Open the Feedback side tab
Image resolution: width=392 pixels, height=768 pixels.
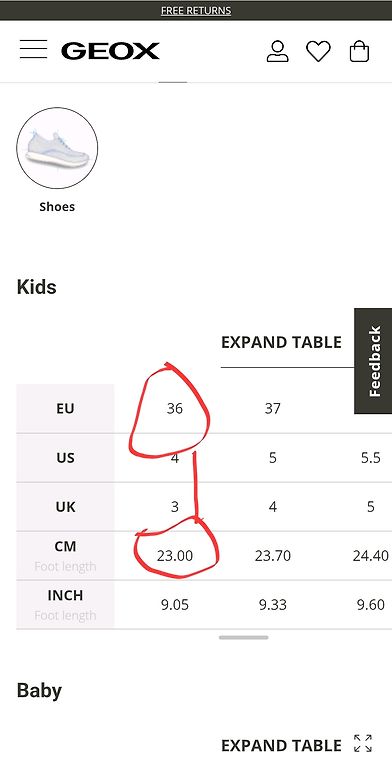click(373, 361)
